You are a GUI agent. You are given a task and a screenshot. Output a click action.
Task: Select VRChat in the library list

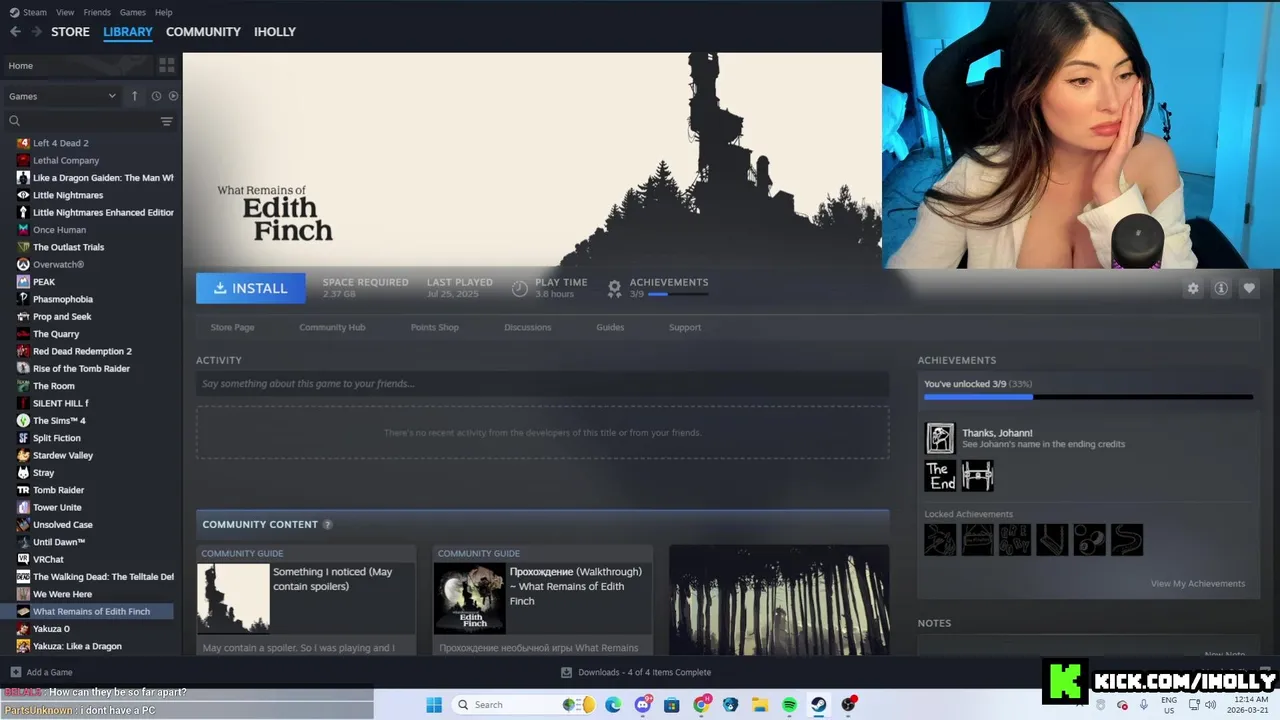48,559
